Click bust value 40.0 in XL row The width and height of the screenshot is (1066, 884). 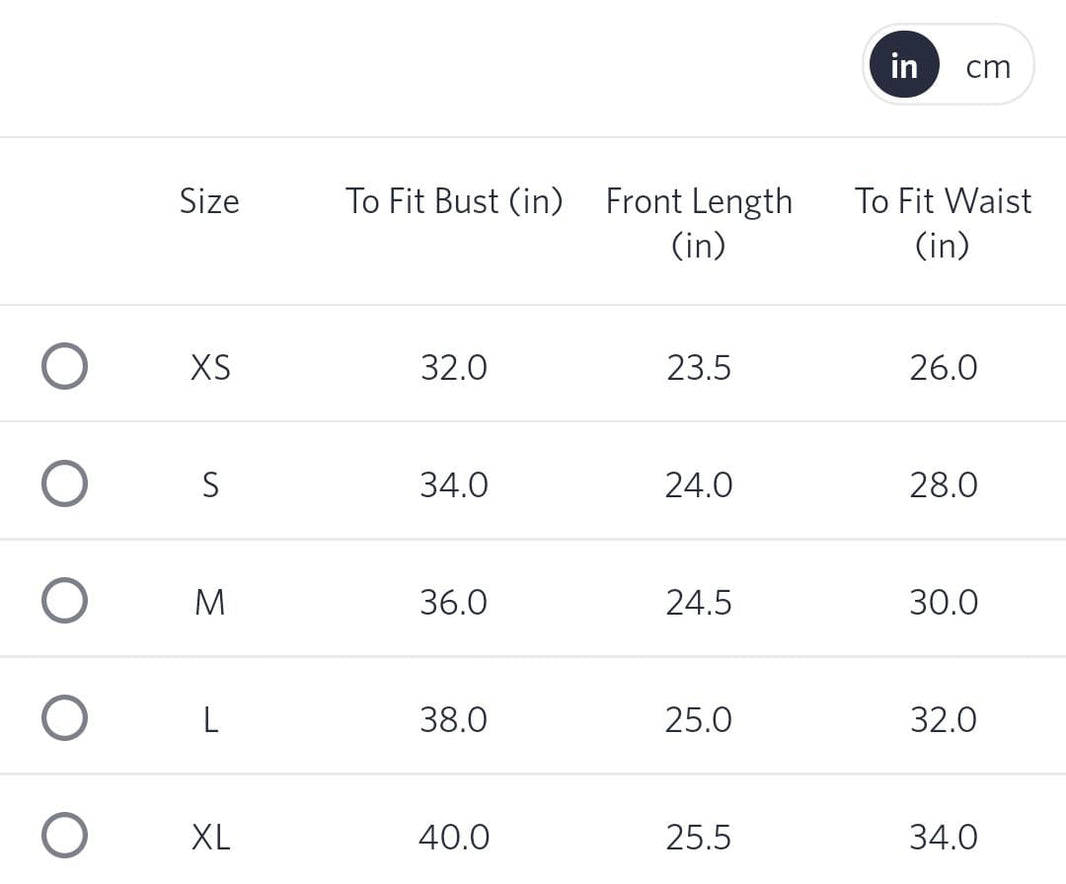coord(454,837)
